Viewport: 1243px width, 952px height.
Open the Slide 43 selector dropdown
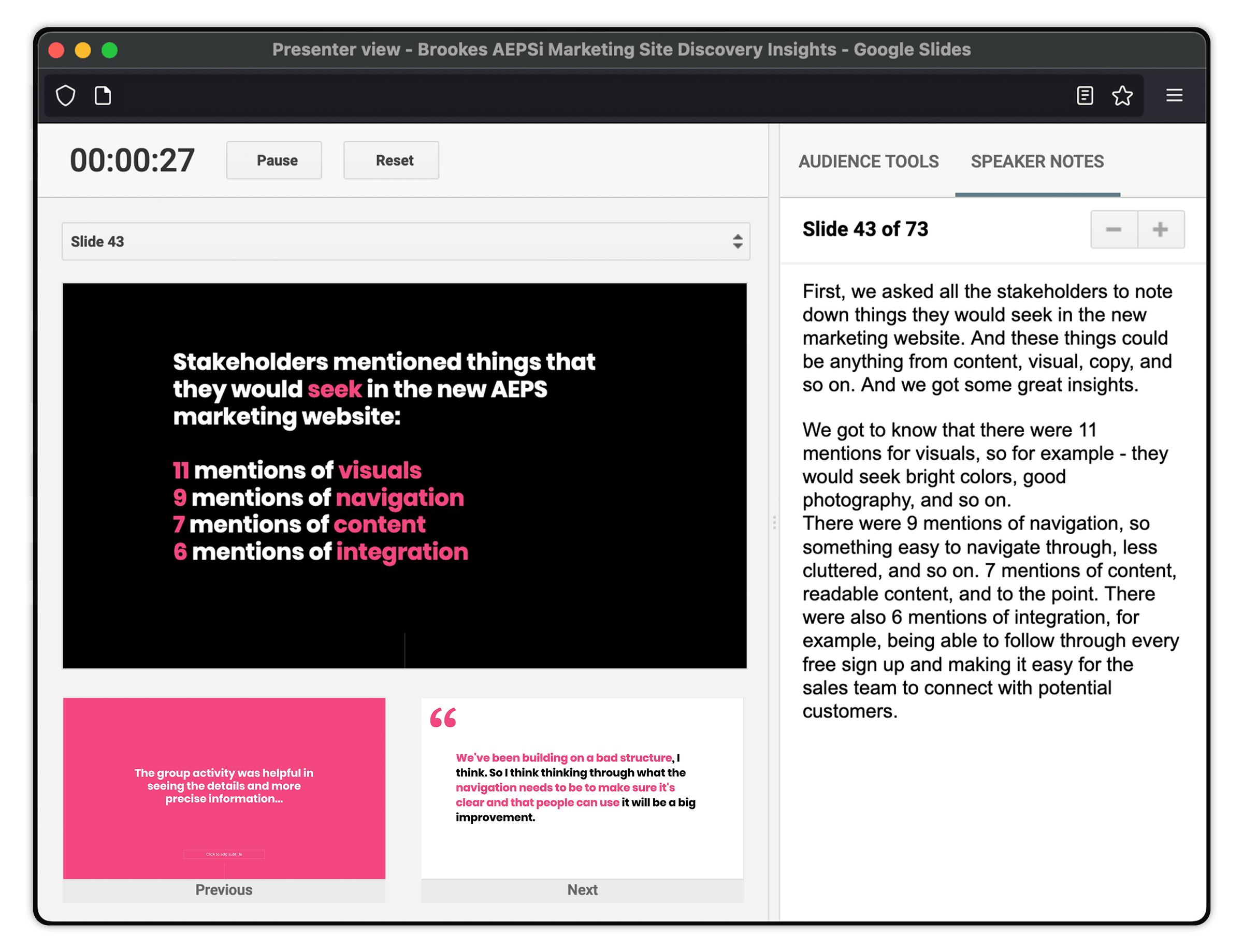point(406,241)
